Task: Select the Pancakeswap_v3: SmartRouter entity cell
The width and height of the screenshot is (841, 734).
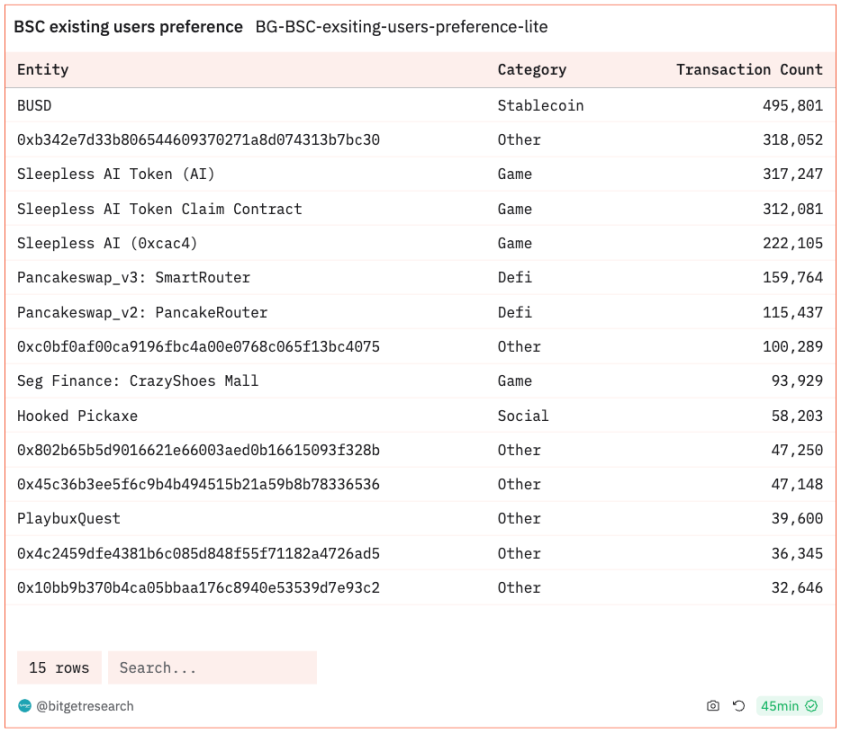Action: click(x=134, y=278)
